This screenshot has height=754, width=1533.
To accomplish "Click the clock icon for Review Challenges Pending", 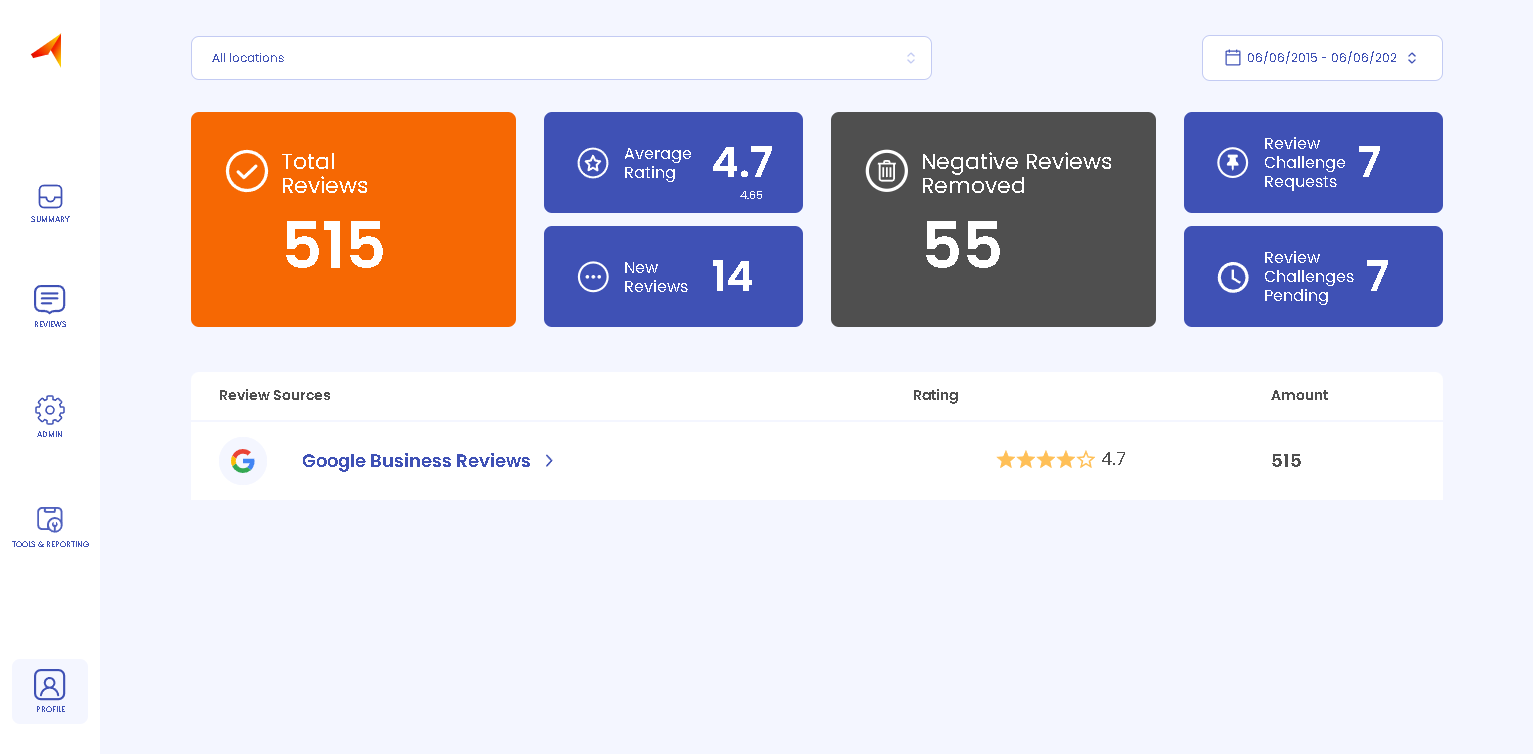I will pyautogui.click(x=1232, y=277).
